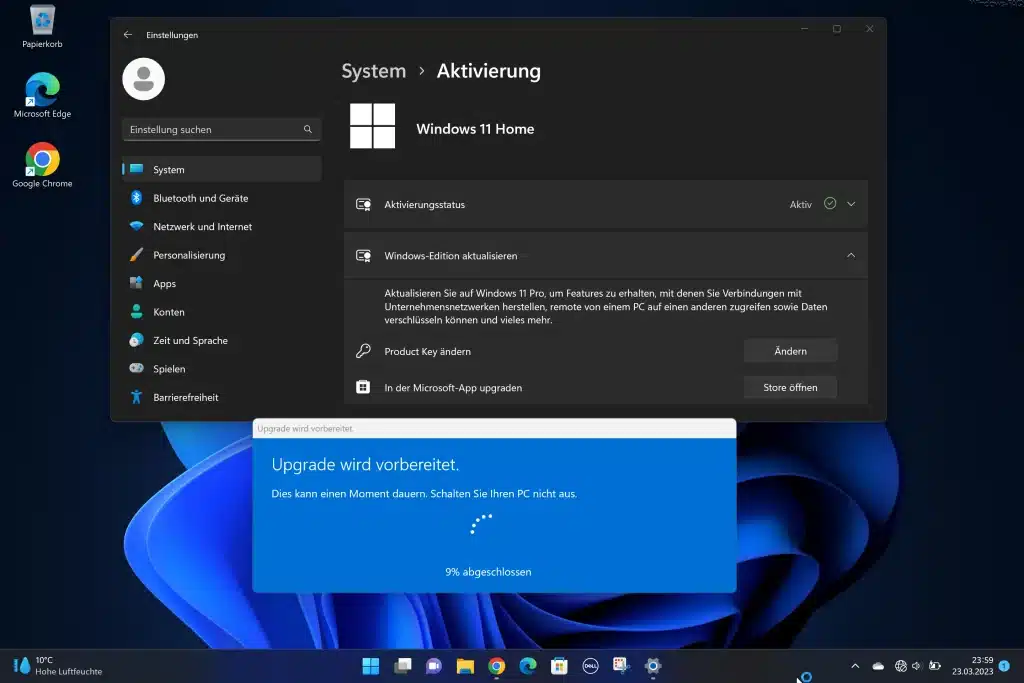
Task: Click the Microsoft Store bag icon in row
Action: pos(363,387)
